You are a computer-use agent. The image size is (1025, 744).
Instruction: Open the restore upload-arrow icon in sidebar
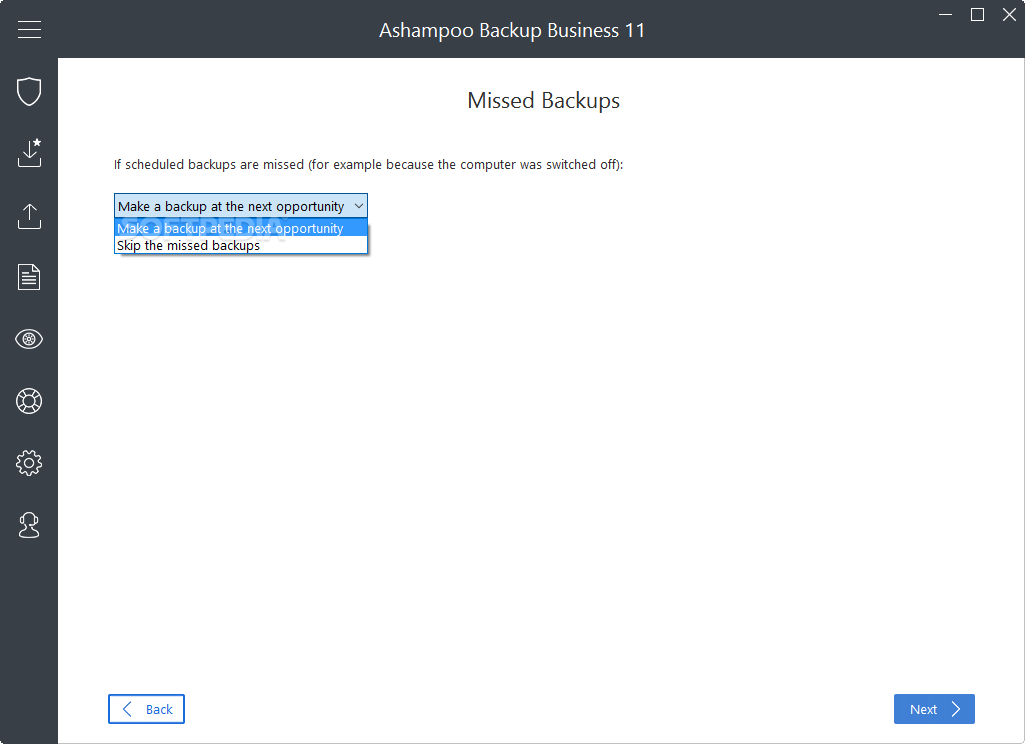pyautogui.click(x=29, y=216)
